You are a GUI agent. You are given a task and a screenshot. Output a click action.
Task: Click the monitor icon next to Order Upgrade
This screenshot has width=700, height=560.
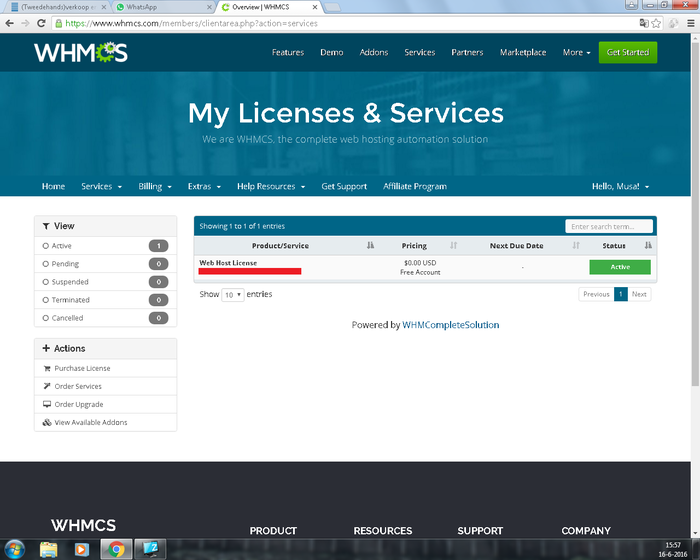pos(47,404)
